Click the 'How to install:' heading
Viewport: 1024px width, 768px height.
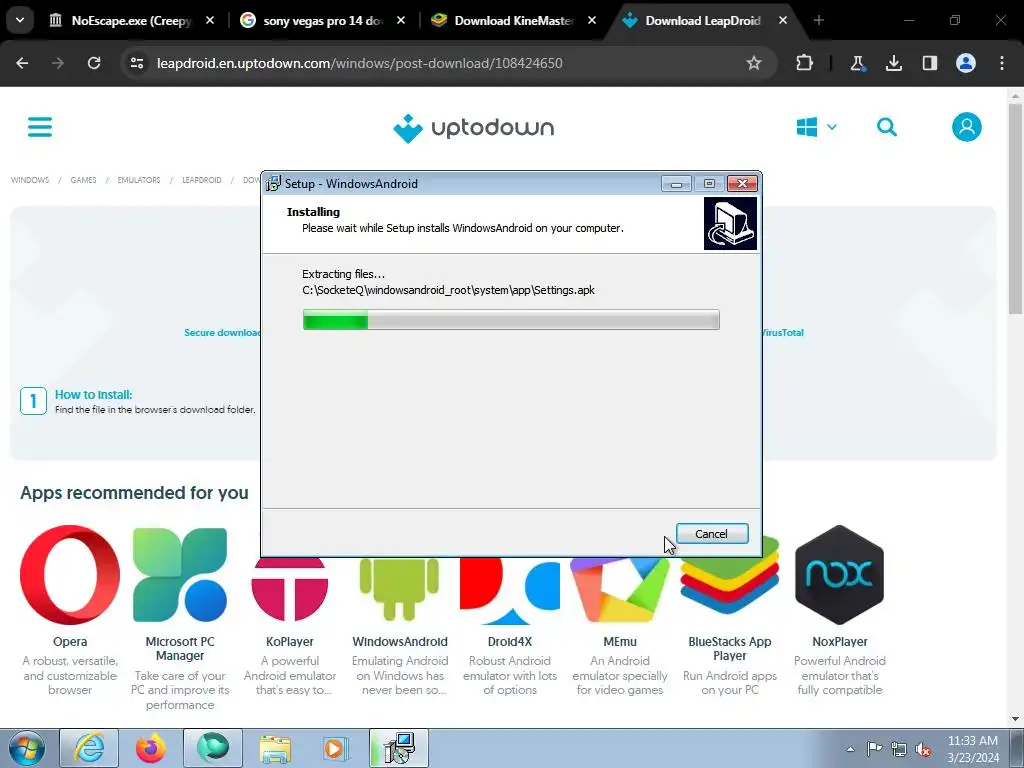[x=93, y=394]
